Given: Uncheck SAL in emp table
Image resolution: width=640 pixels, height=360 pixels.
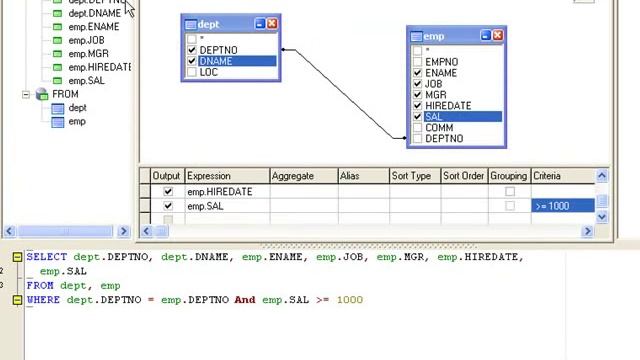Looking at the screenshot, I should [417, 117].
